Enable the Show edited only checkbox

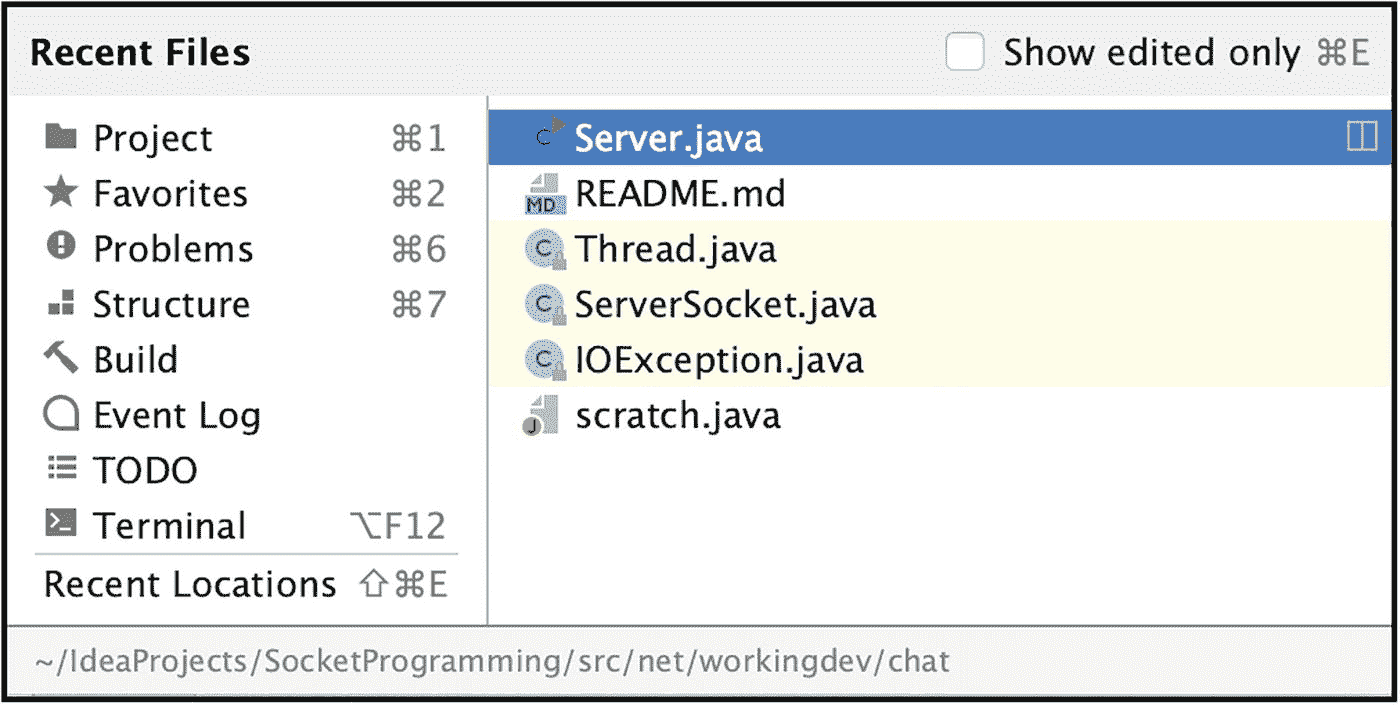pos(965,52)
